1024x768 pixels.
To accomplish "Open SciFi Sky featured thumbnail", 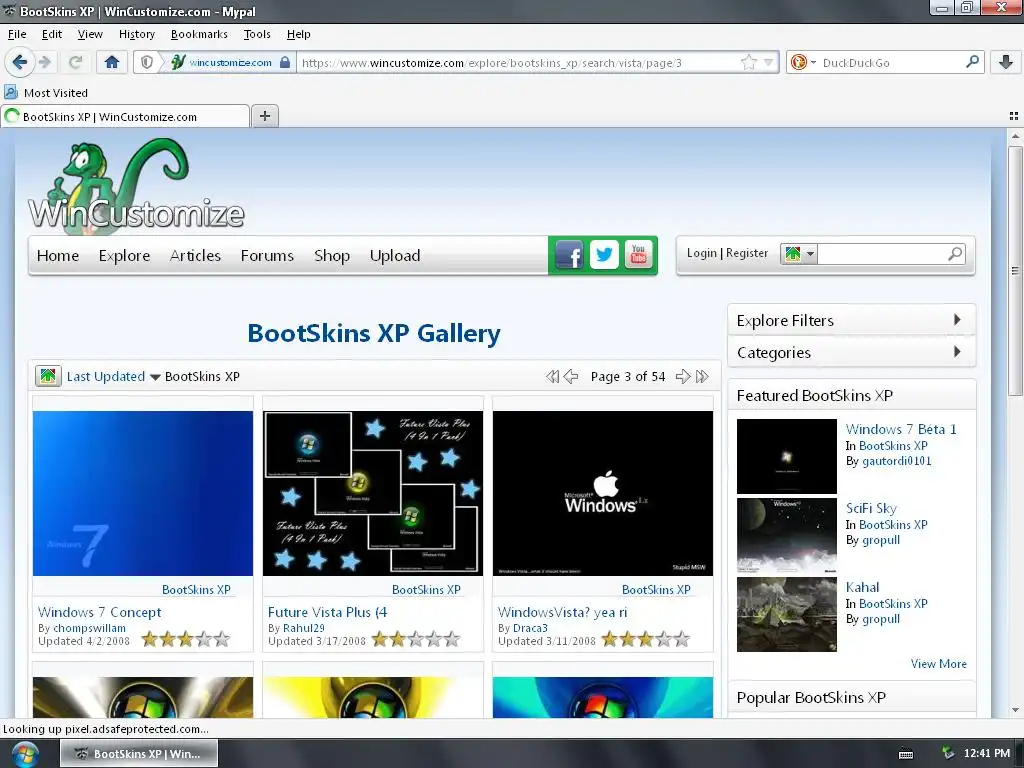I will click(786, 536).
